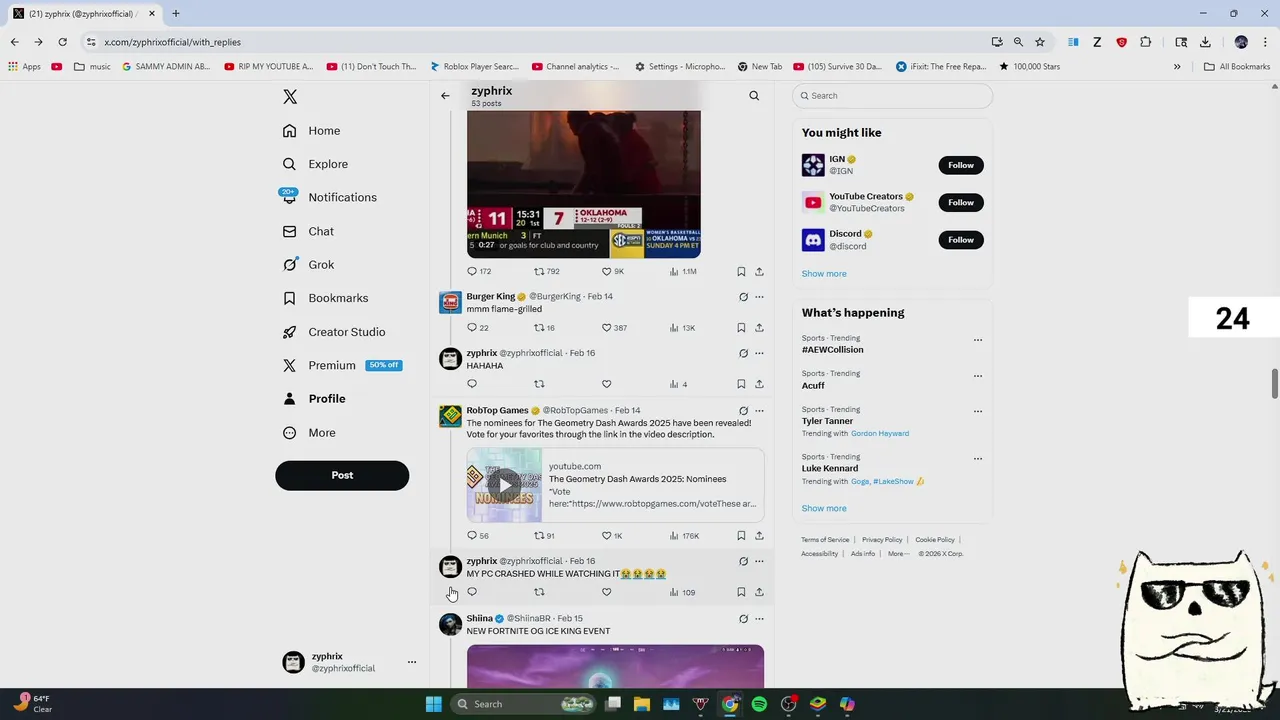
Task: Click the Windows Start button
Action: tap(433, 704)
